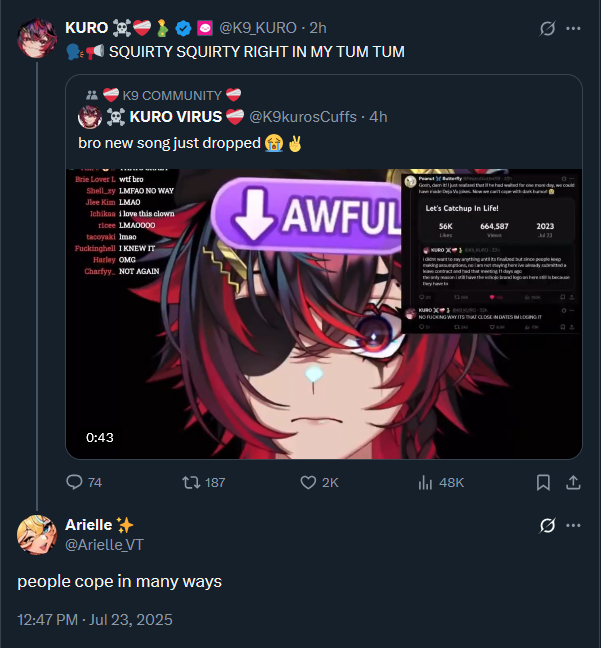
Task: Open KURO VIRUS small avatar in quote
Action: [90, 117]
